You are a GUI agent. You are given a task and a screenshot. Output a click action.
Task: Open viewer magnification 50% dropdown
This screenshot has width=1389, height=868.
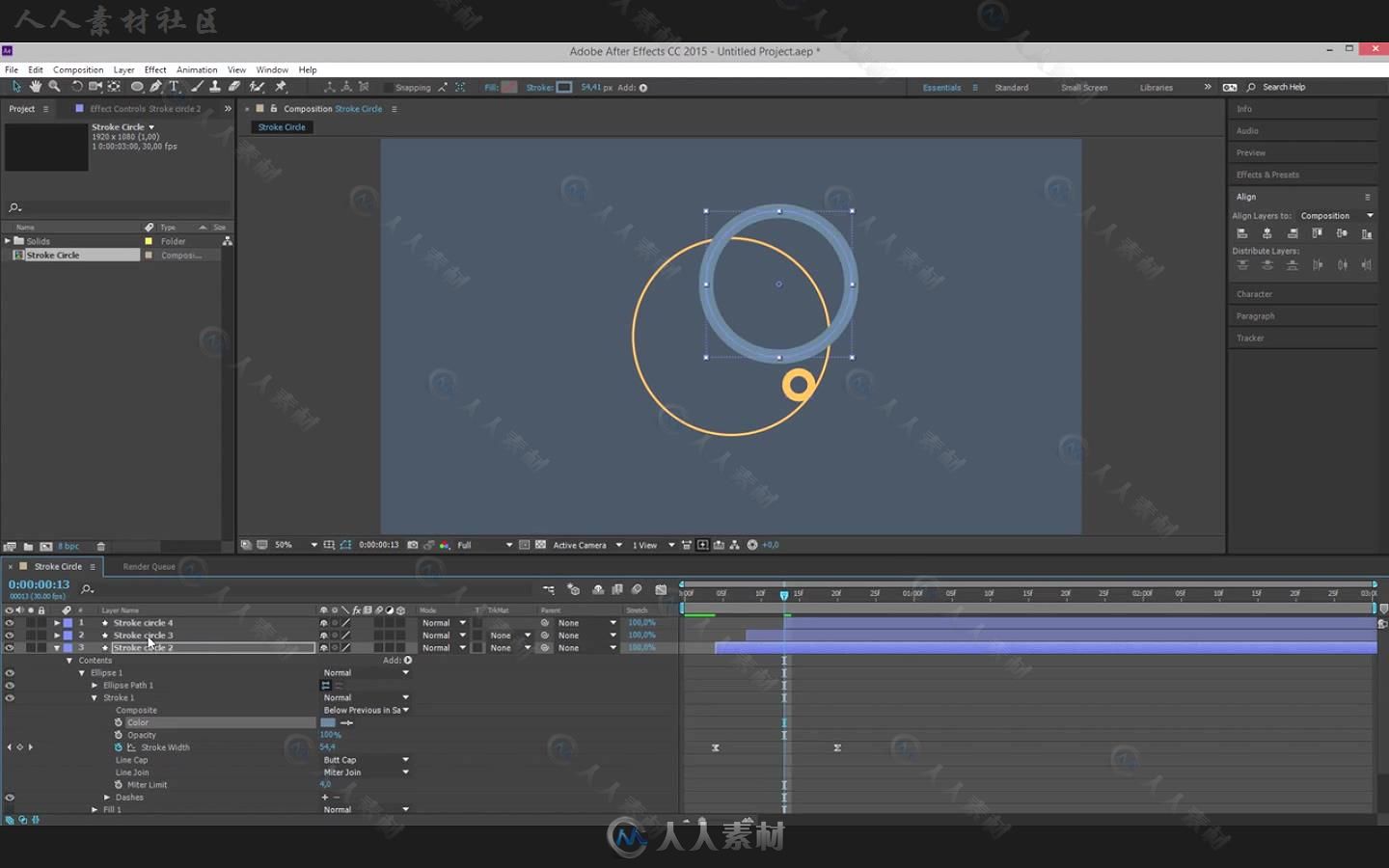[x=295, y=545]
